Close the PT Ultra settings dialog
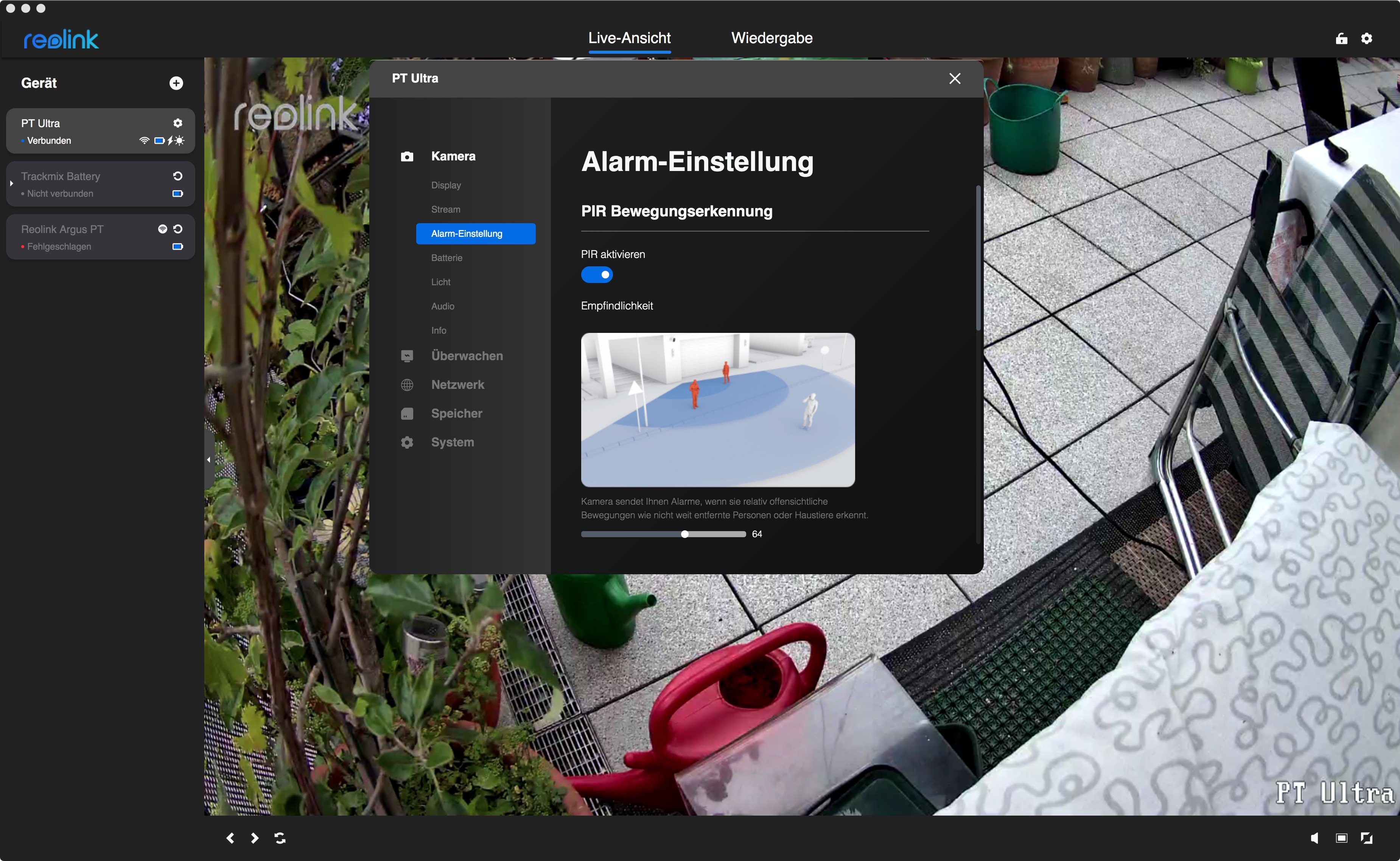1400x861 pixels. pos(955,79)
